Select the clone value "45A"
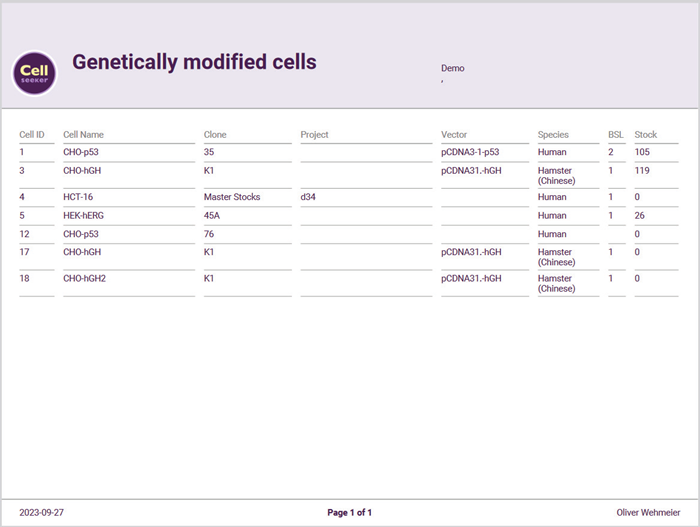 [212, 216]
